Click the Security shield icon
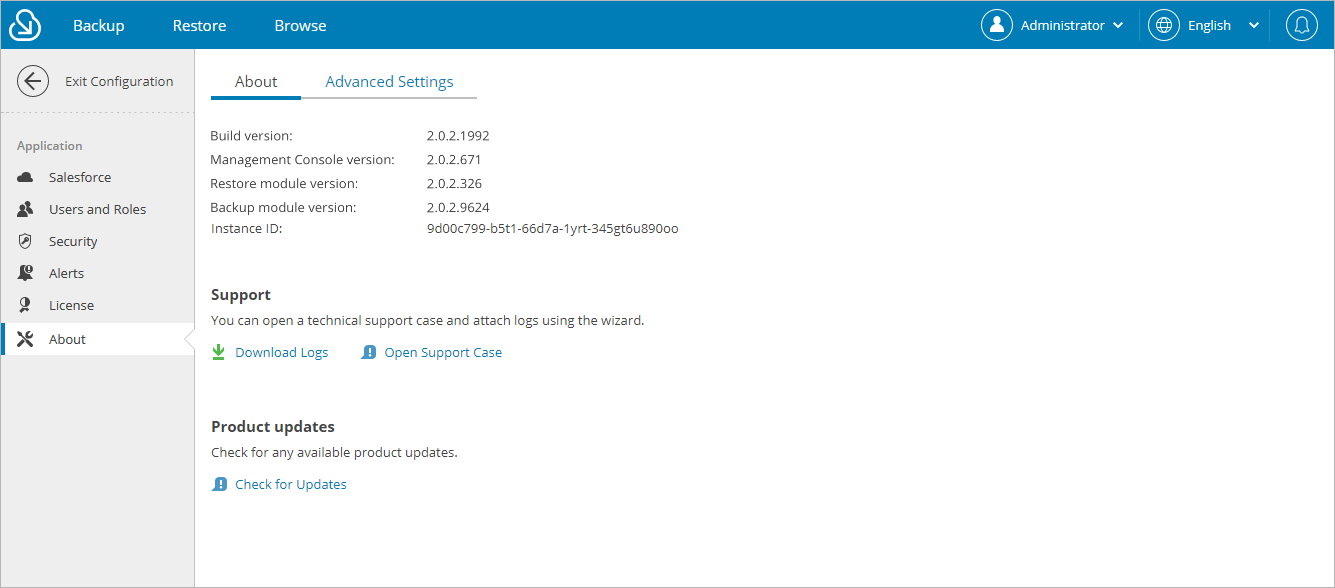Image resolution: width=1335 pixels, height=588 pixels. point(26,241)
